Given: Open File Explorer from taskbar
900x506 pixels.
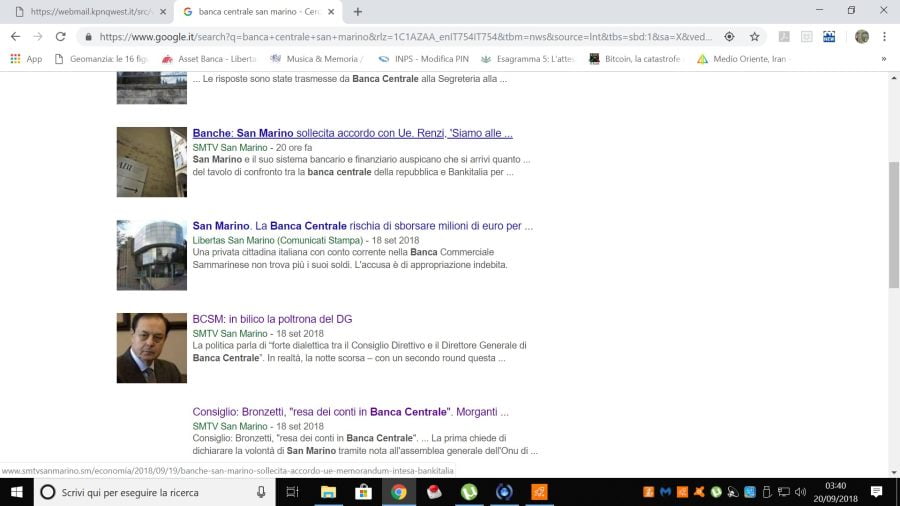Looking at the screenshot, I should tap(328, 492).
